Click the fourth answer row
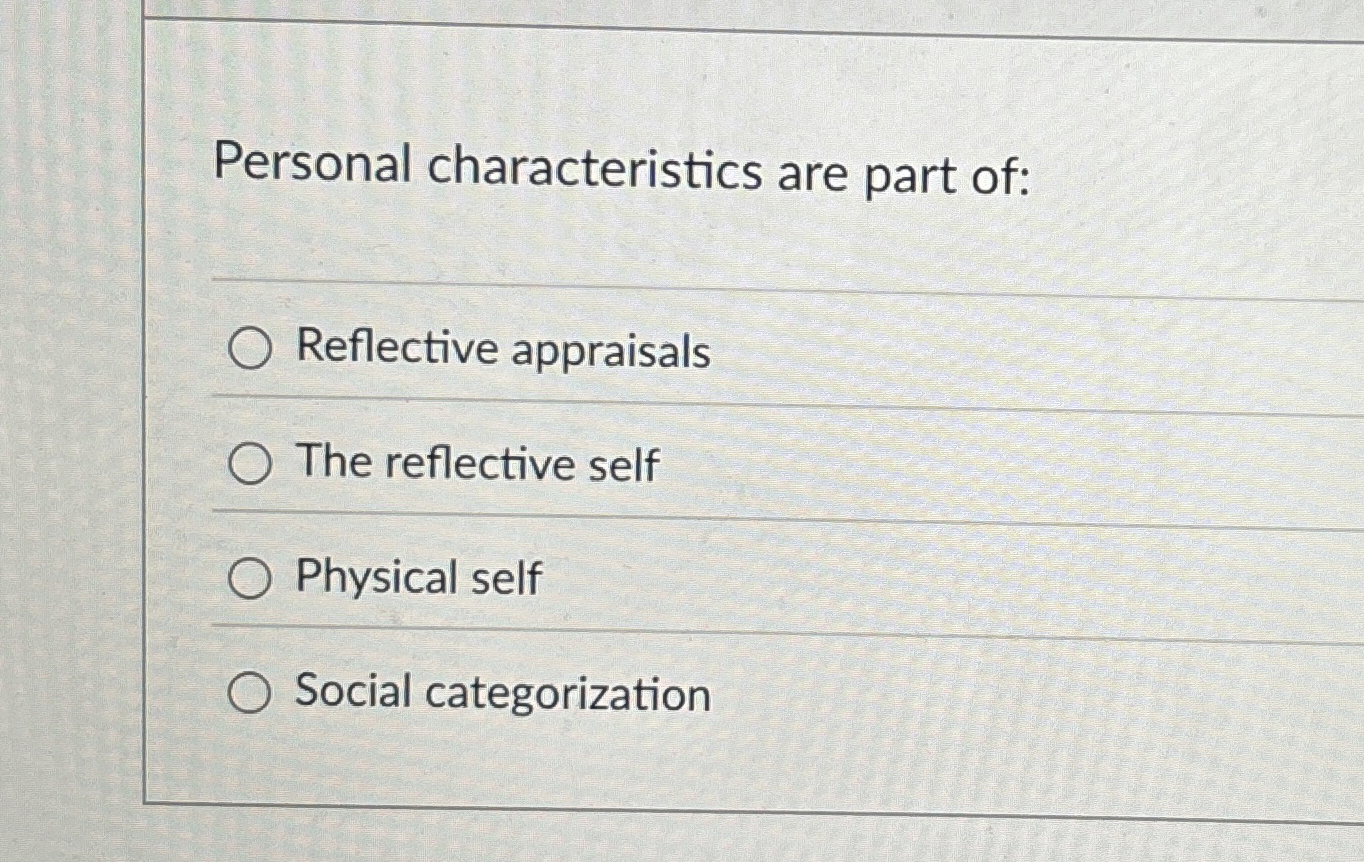1364x862 pixels. [x=600, y=692]
